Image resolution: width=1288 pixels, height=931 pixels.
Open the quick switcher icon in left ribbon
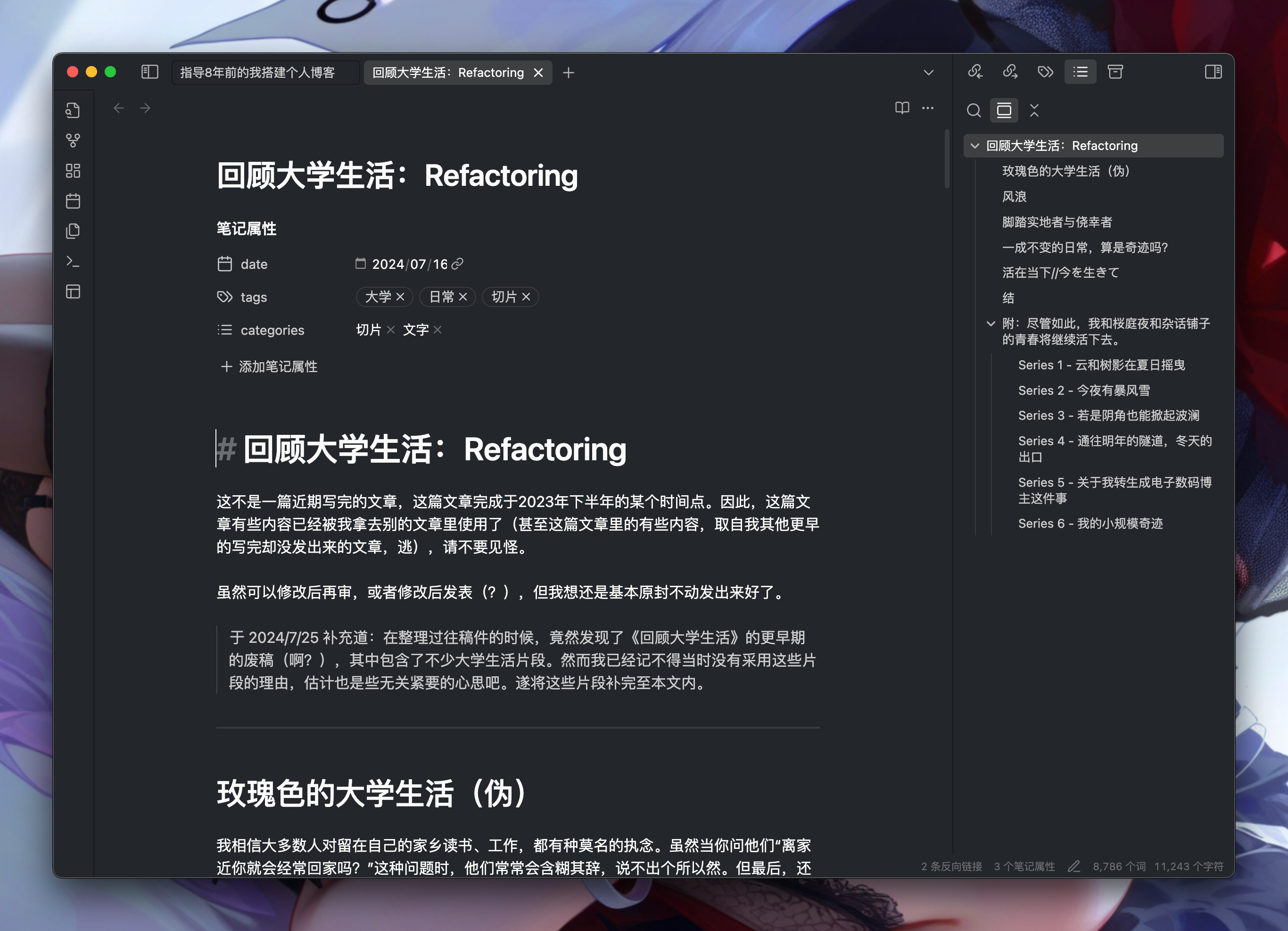[x=73, y=110]
